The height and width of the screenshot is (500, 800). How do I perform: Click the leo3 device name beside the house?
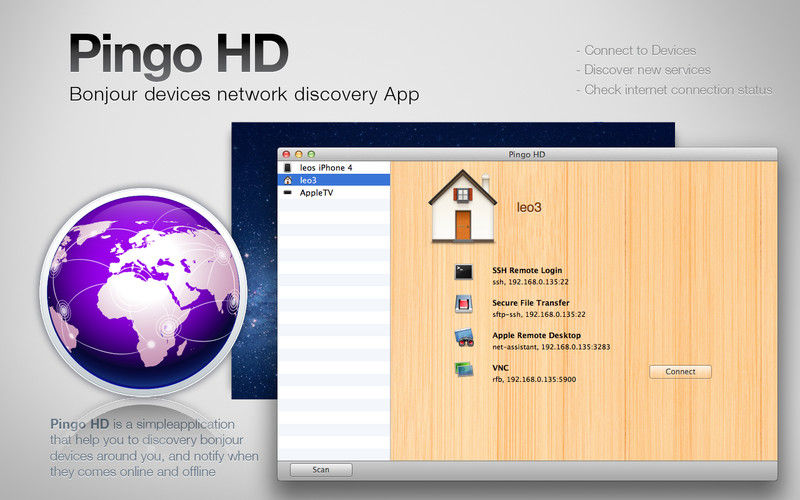529,207
